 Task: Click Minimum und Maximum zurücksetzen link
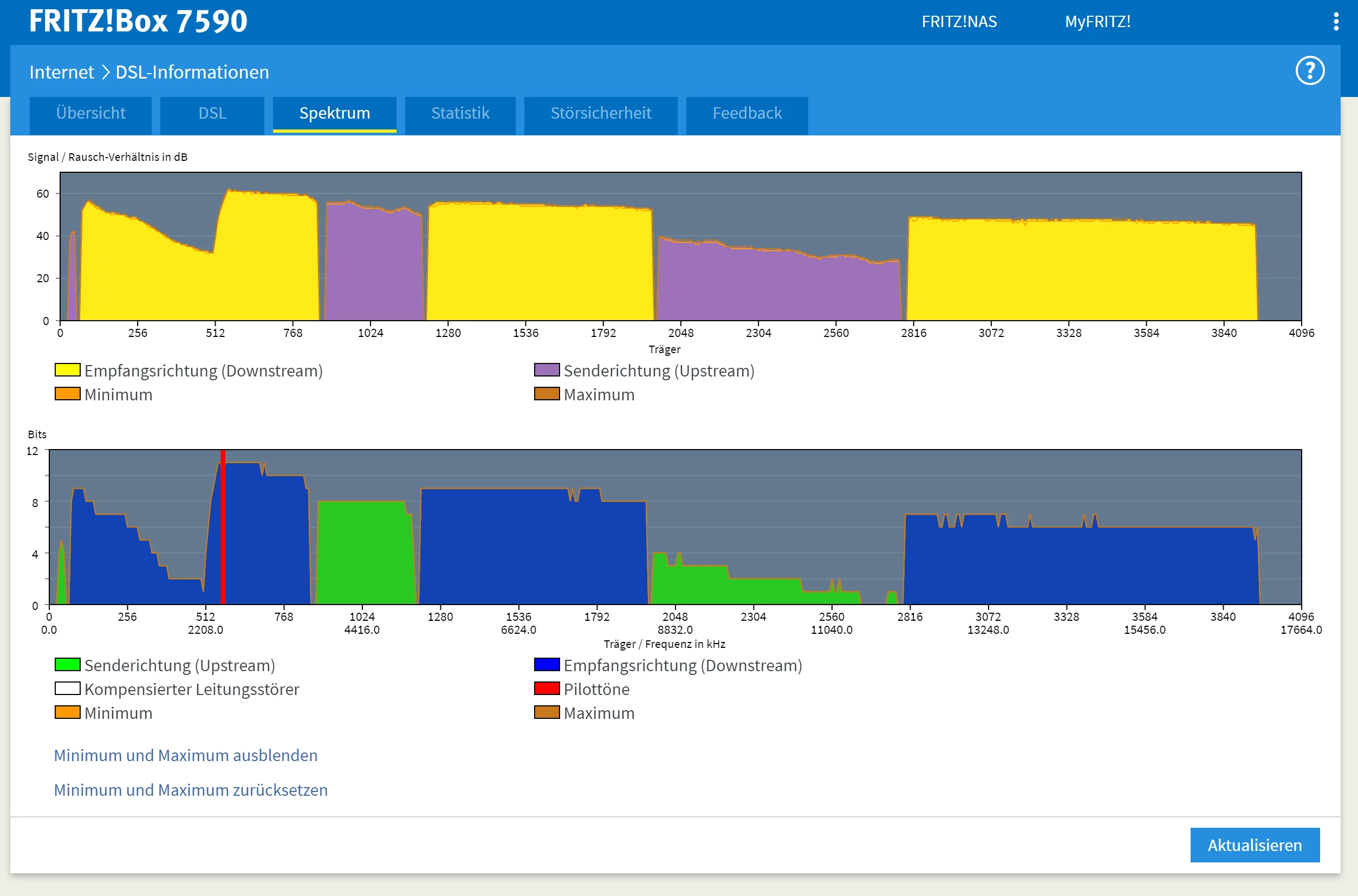point(191,790)
